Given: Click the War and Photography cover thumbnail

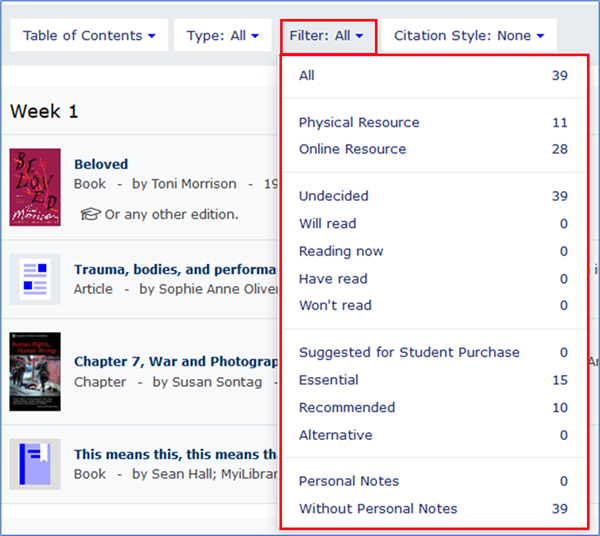Looking at the screenshot, I should pyautogui.click(x=35, y=371).
